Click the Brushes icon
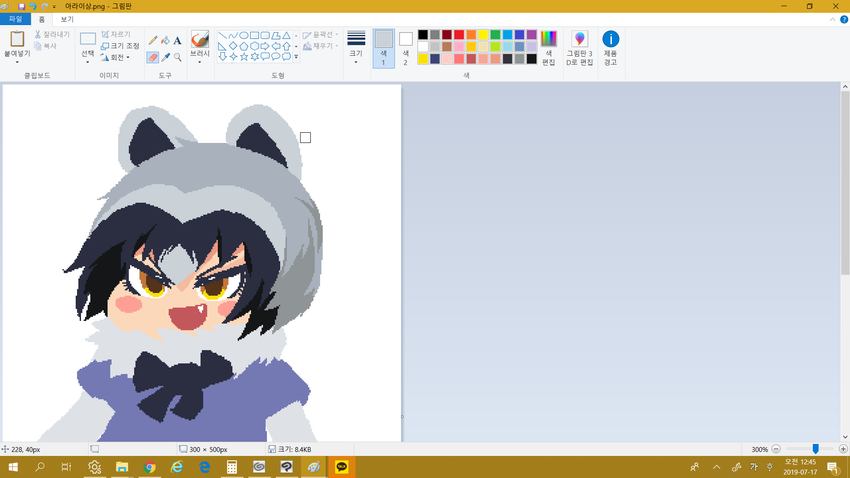This screenshot has height=478, width=850. pos(199,39)
